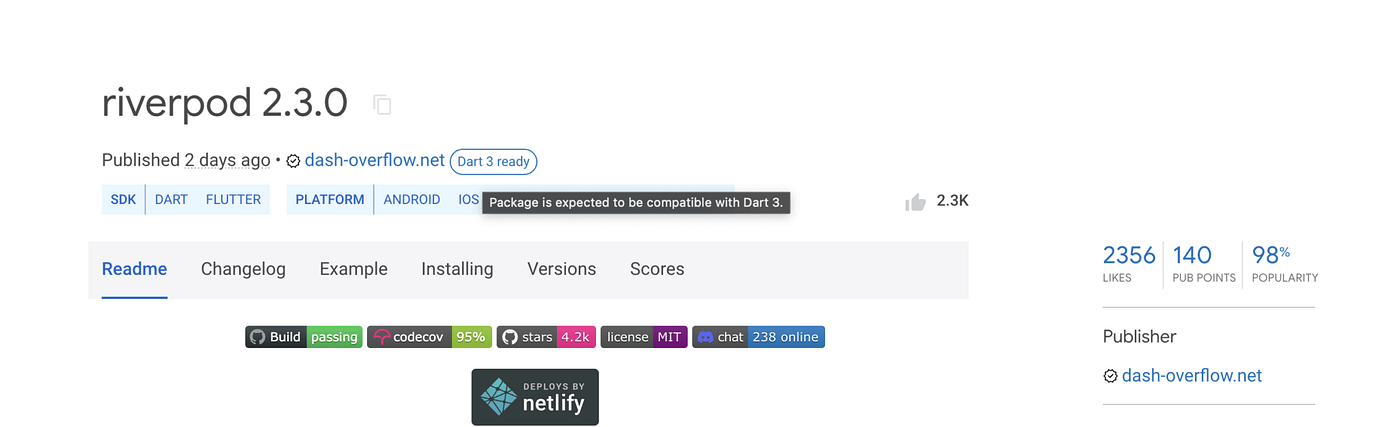Screen dimensions: 1400x427
Task: Click the thumbs-up like icon
Action: [x=915, y=202]
